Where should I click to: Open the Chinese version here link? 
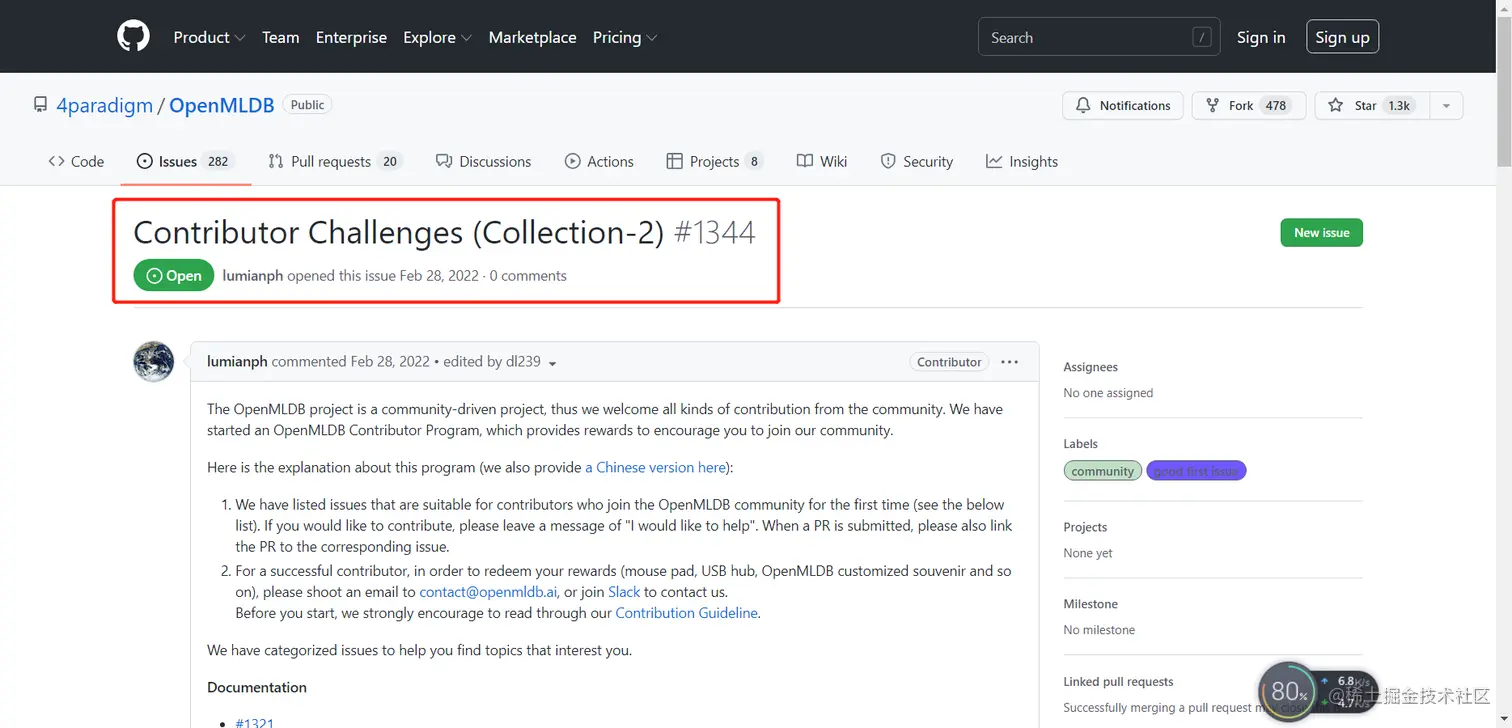click(655, 467)
